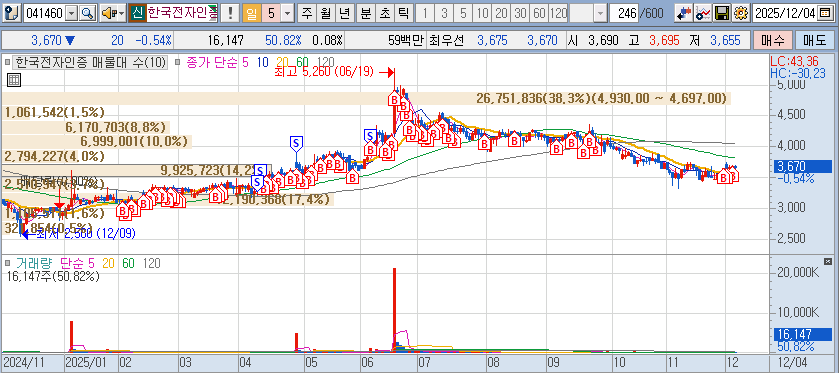The height and width of the screenshot is (373, 839).
Task: Open the chart indicator tool icon
Action: [703, 13]
